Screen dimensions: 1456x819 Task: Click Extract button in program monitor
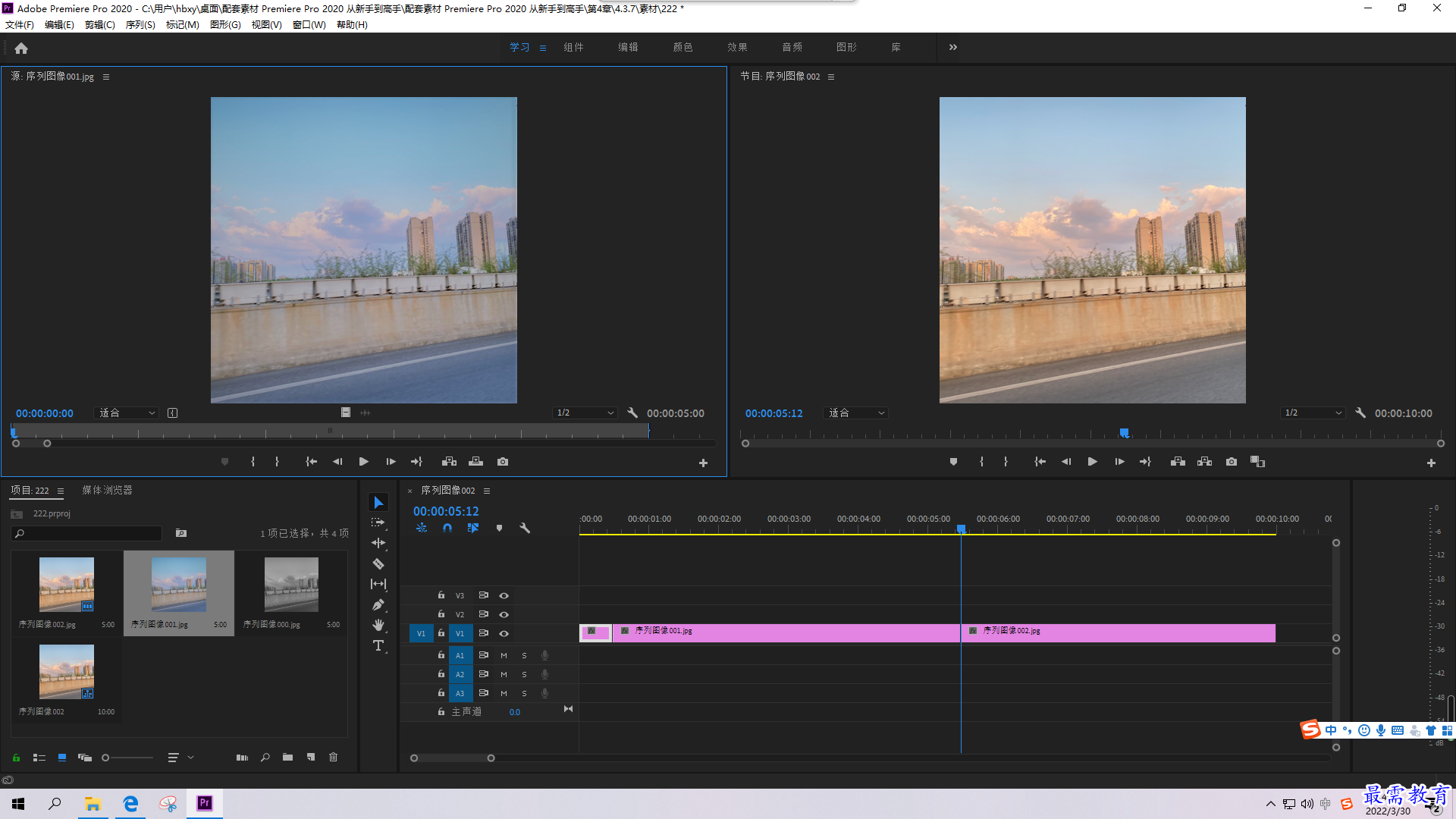click(1204, 462)
